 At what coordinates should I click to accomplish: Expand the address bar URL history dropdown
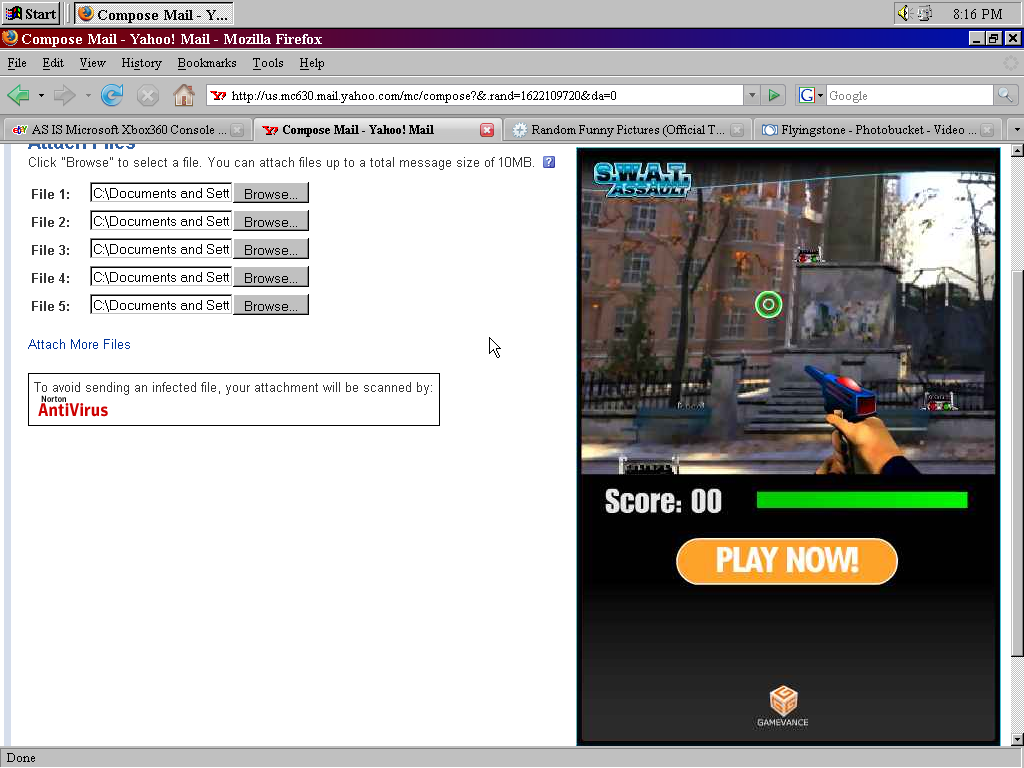752,95
